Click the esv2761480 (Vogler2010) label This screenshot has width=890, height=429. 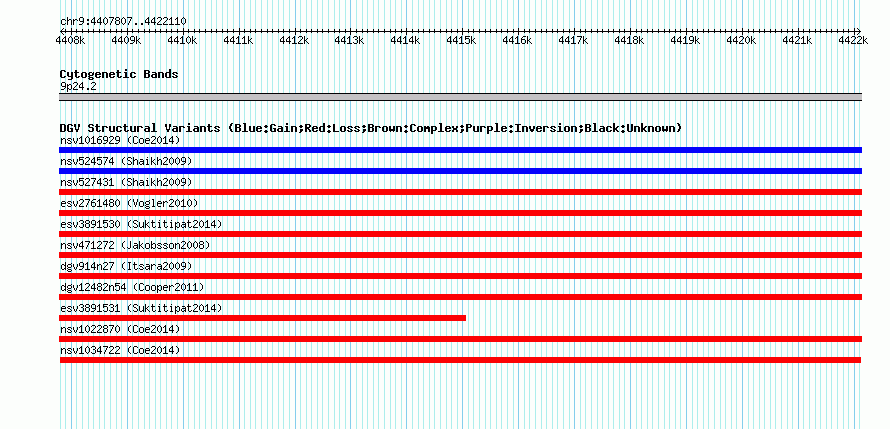coord(129,203)
